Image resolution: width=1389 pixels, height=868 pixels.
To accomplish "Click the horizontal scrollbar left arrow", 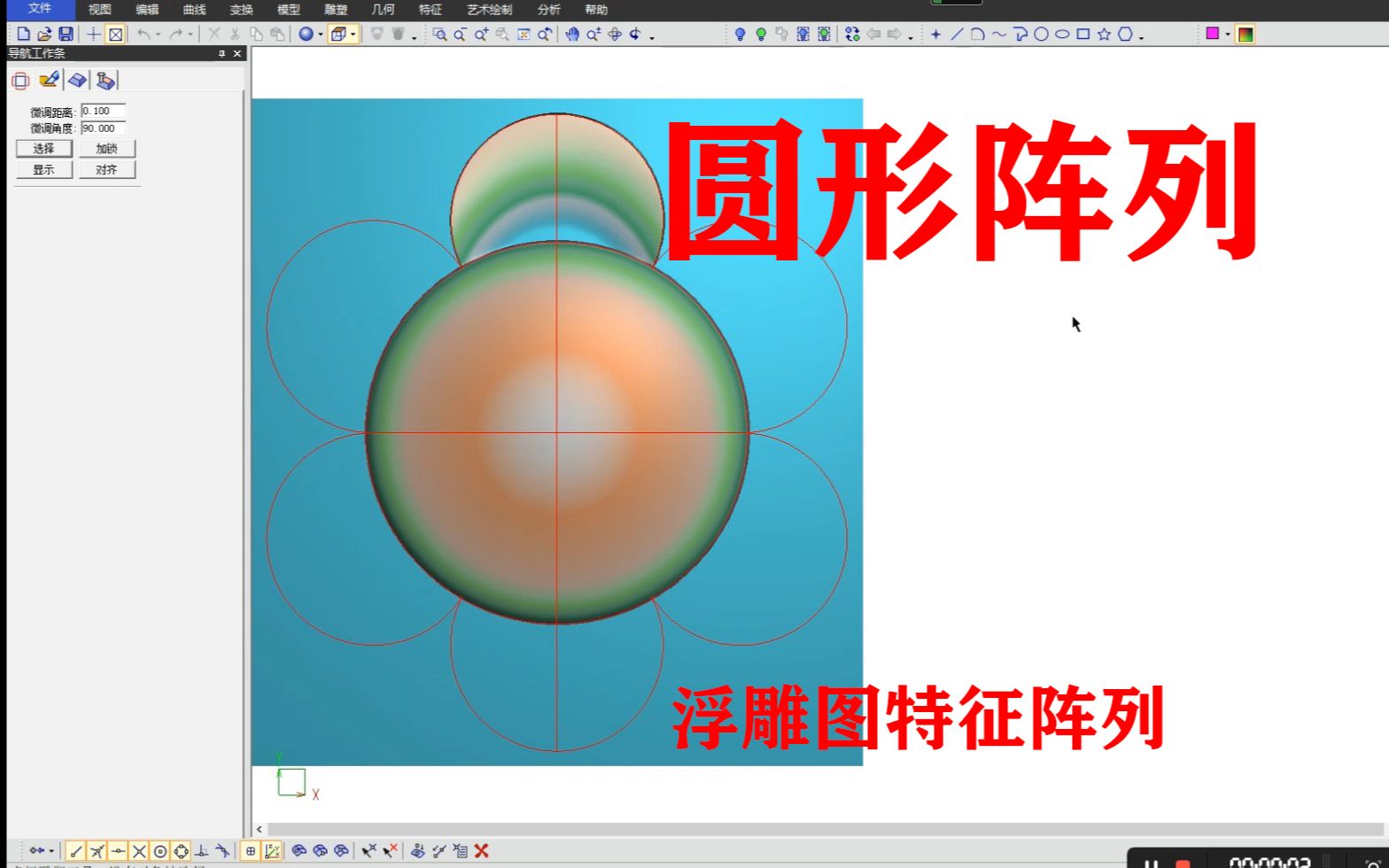I will coord(259,829).
